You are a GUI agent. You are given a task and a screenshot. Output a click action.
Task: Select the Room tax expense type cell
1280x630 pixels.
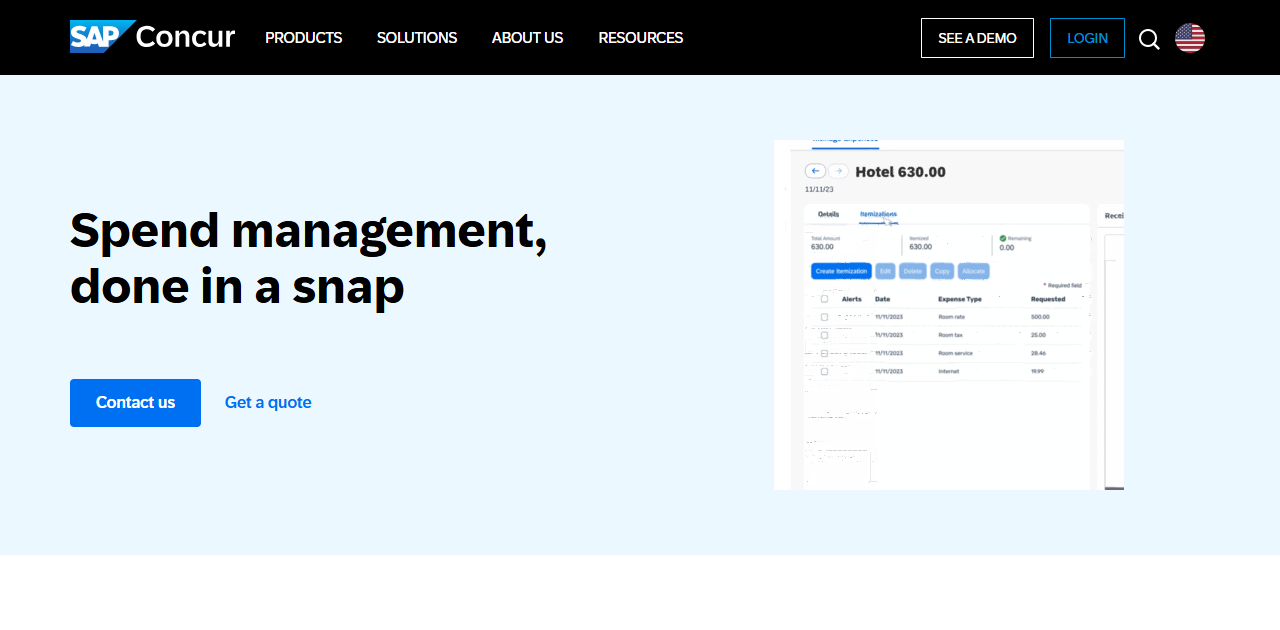950,335
